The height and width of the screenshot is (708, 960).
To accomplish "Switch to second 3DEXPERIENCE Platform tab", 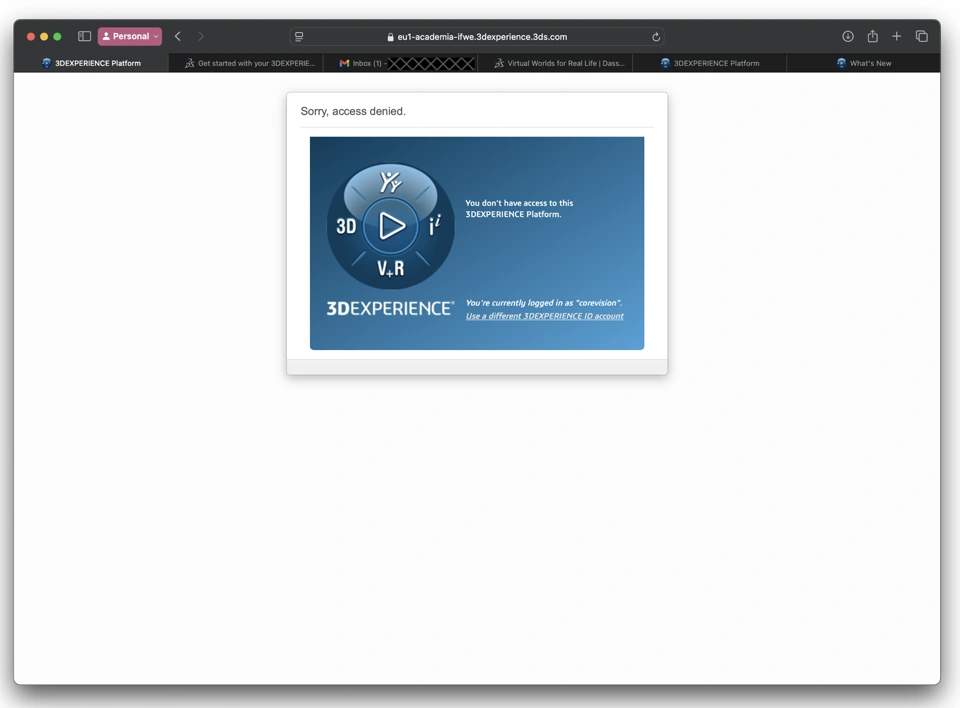I will (710, 63).
